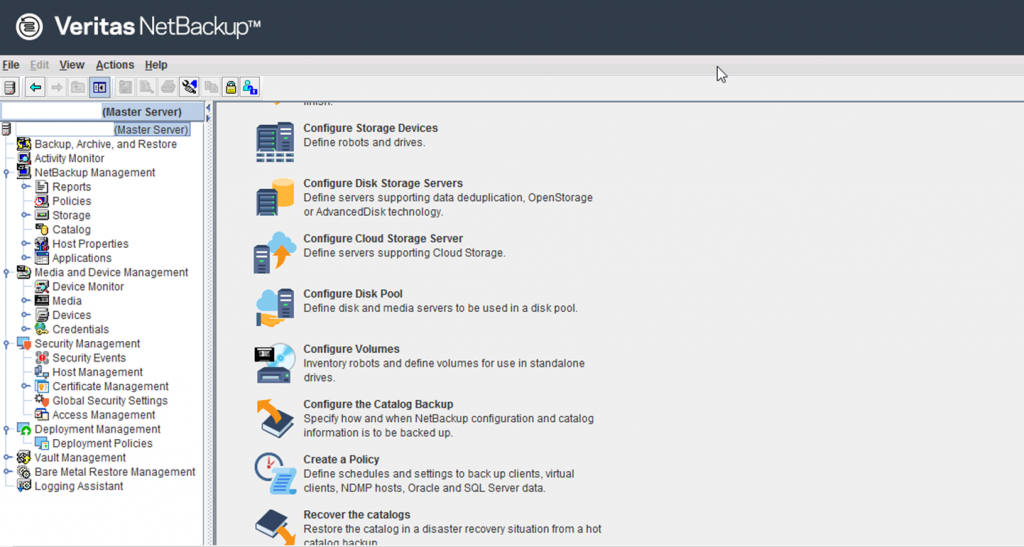Expand the Host Properties tree node
Image resolution: width=1024 pixels, height=547 pixels.
point(25,243)
